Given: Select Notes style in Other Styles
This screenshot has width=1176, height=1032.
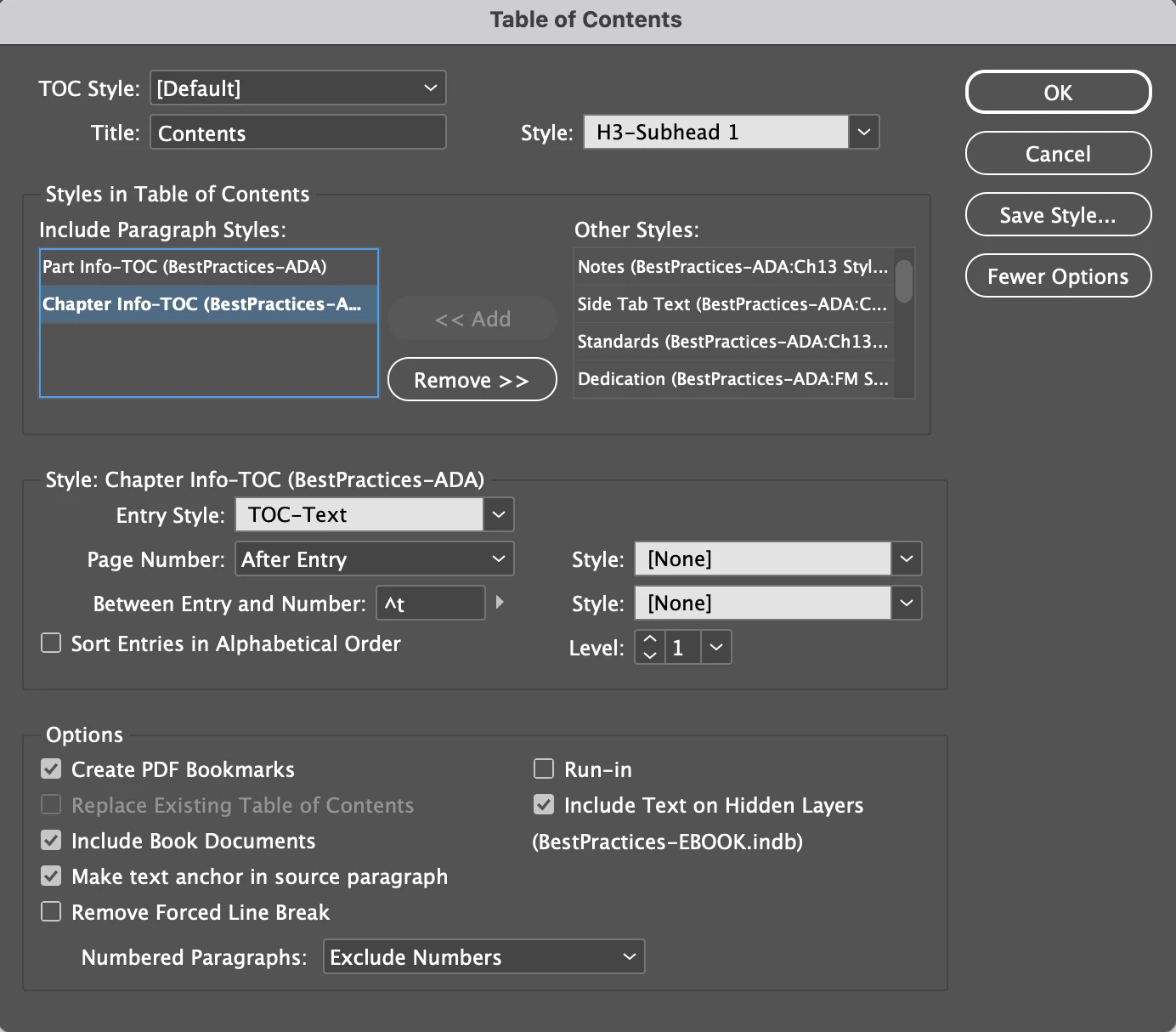Looking at the screenshot, I should pyautogui.click(x=733, y=267).
